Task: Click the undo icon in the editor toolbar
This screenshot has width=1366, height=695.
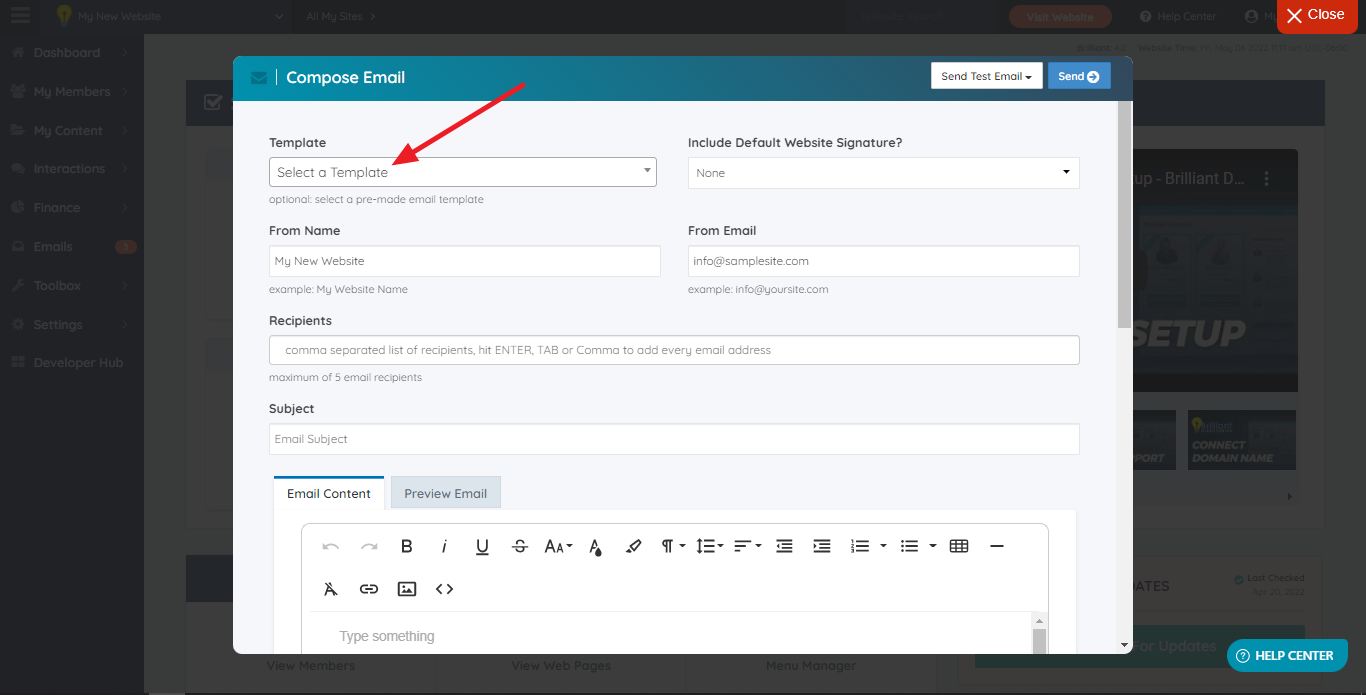Action: [x=330, y=546]
